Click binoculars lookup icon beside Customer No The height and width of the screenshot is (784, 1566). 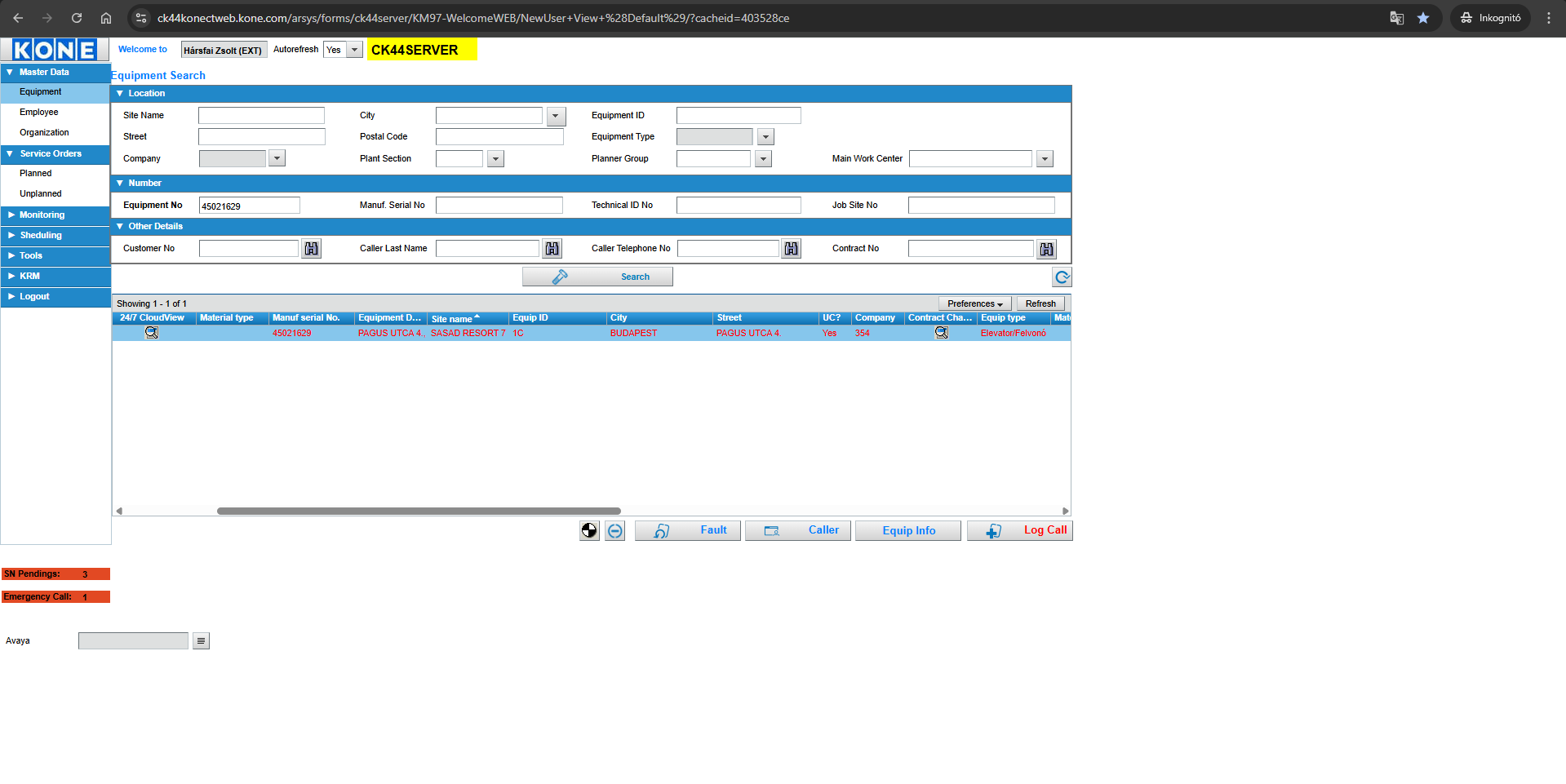coord(311,249)
